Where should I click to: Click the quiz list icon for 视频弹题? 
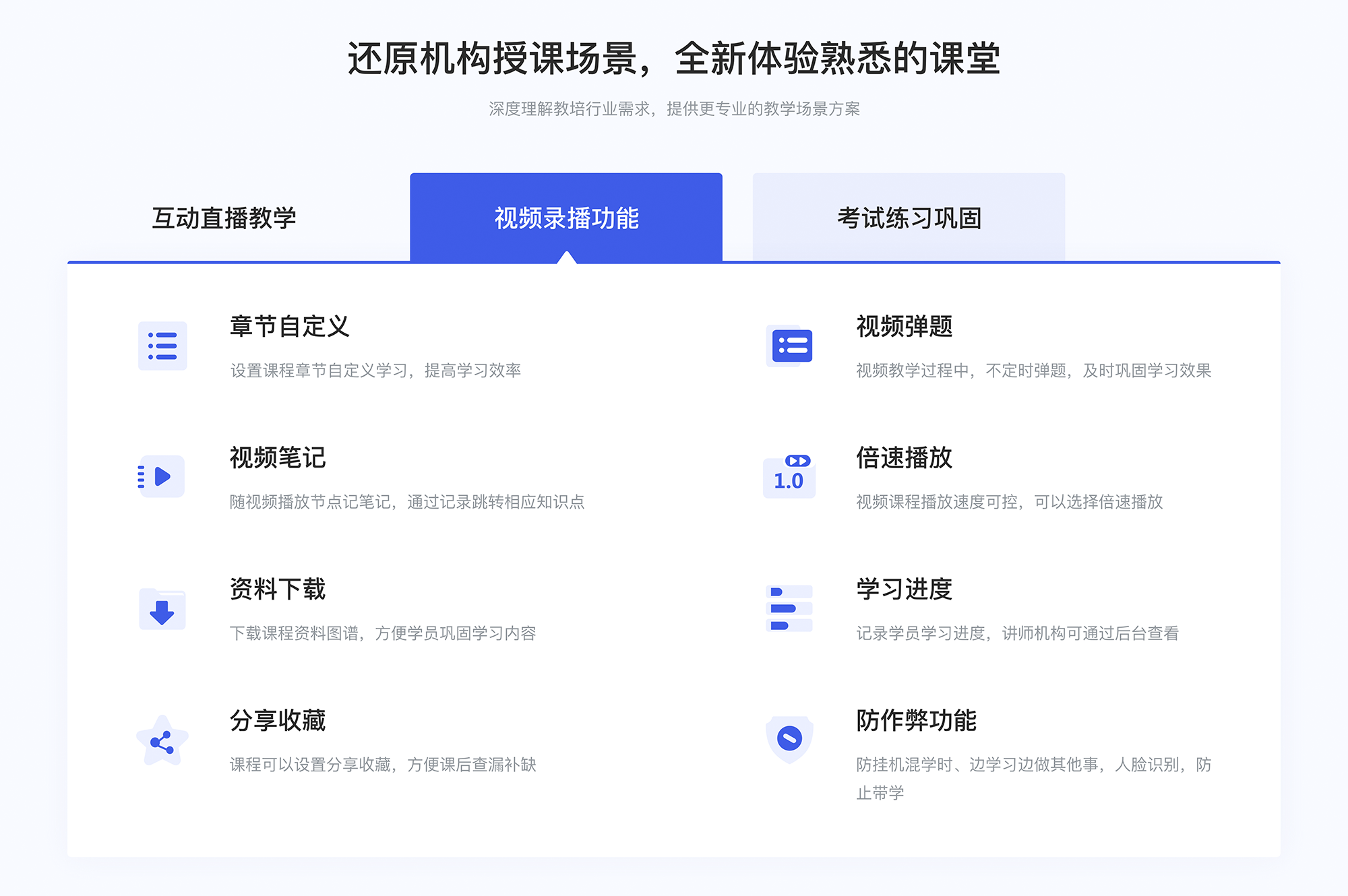pyautogui.click(x=790, y=348)
